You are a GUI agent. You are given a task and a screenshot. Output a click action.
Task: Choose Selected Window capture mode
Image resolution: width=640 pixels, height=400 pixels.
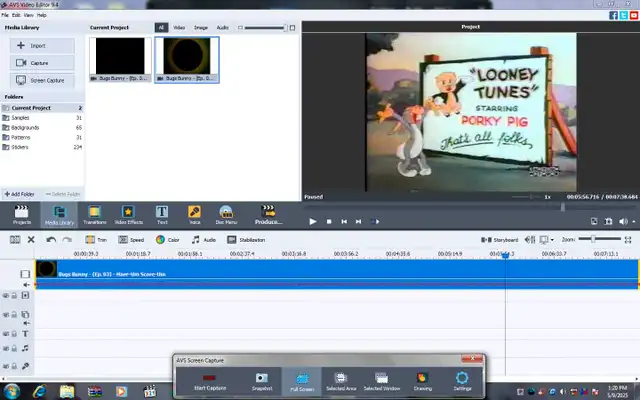tap(382, 382)
